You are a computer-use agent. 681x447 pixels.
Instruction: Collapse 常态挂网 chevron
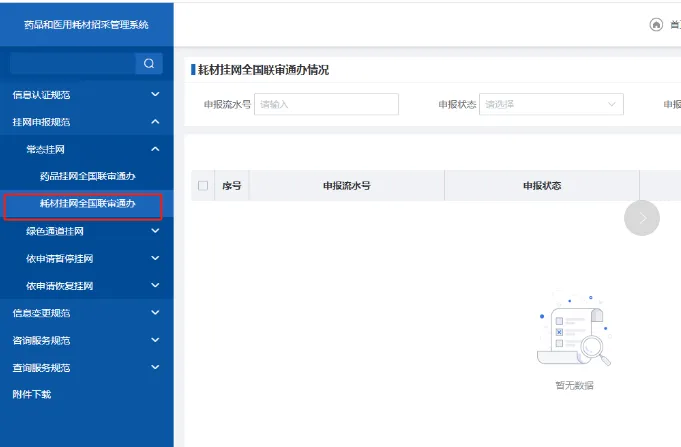pos(155,149)
